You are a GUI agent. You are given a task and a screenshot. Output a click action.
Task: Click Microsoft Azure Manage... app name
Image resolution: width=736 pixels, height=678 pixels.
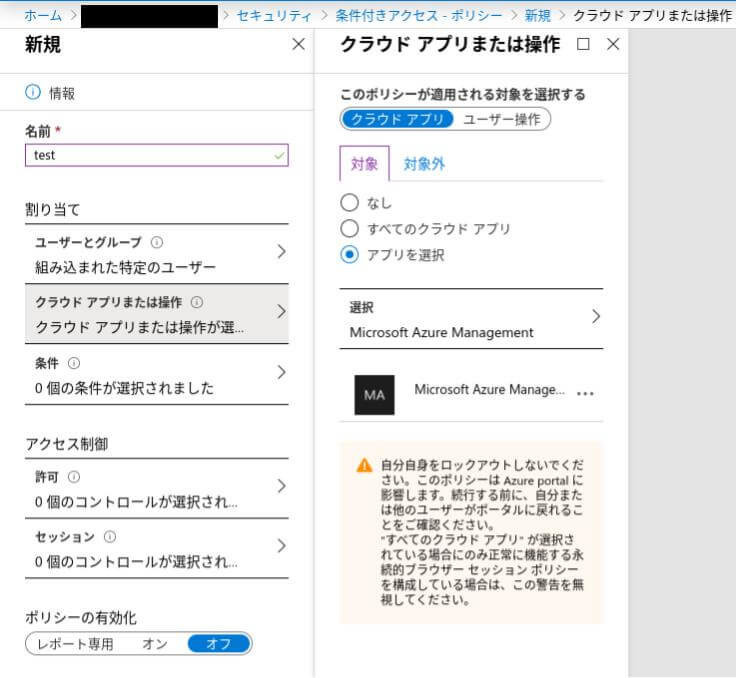click(490, 390)
